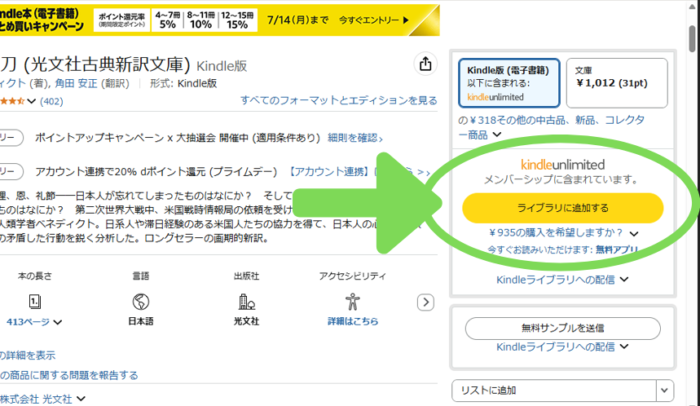Click the 無料サンプルを送信 button

pos(562,328)
